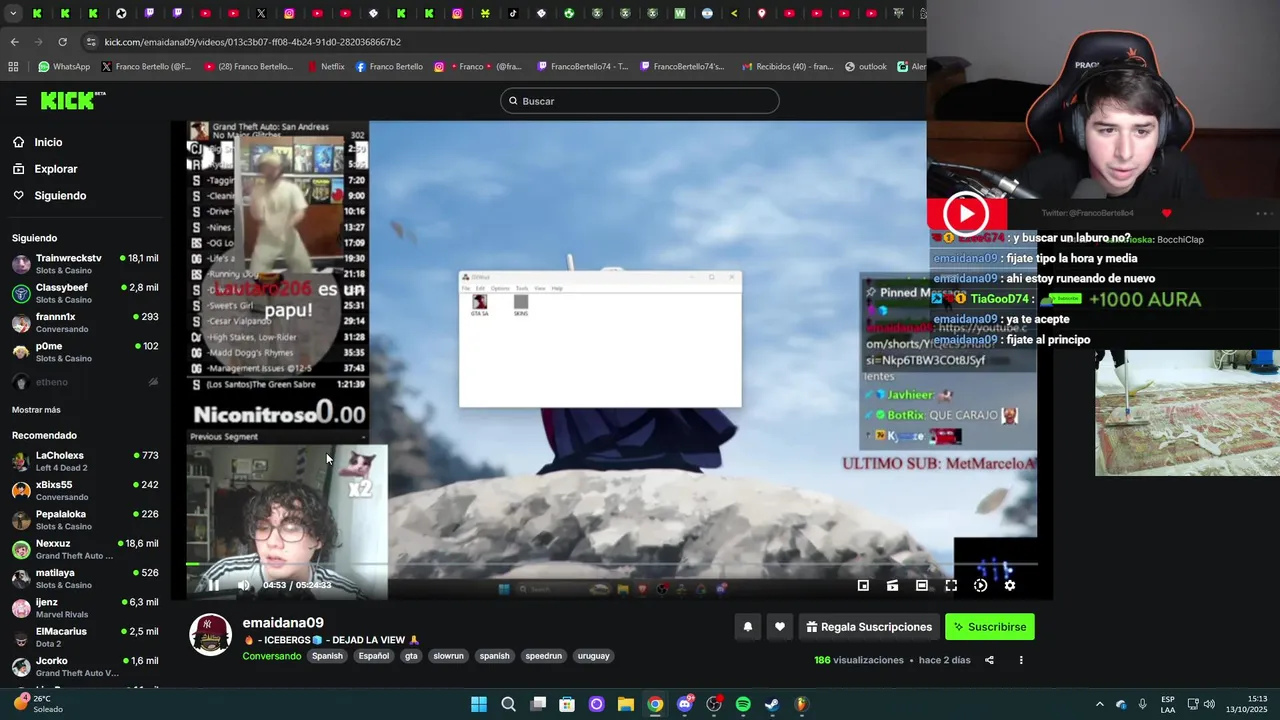
Task: Open Steam from the taskbar
Action: point(772,704)
